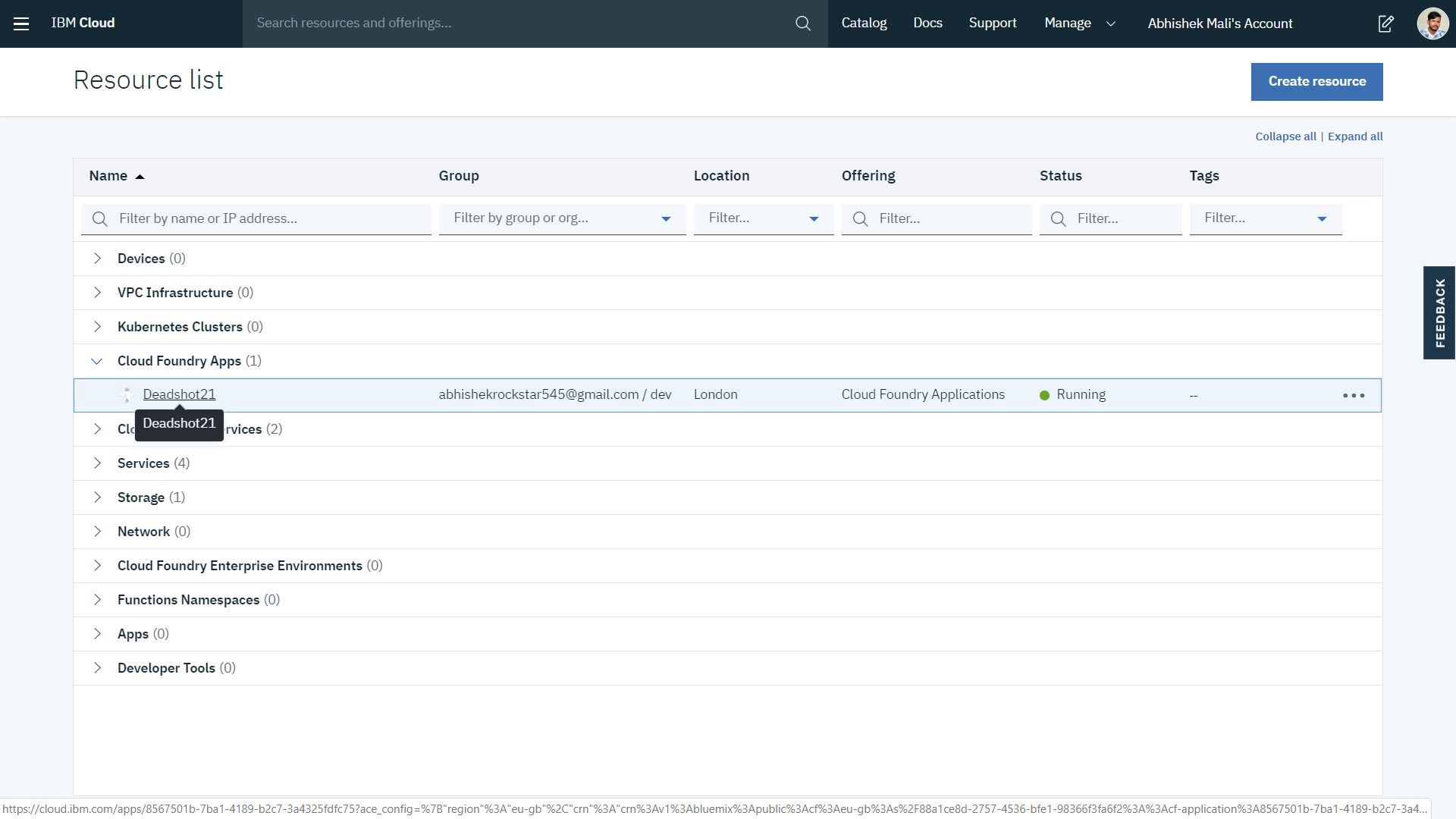Focus the Filter by name or IP address field
1456x819 pixels.
256,219
